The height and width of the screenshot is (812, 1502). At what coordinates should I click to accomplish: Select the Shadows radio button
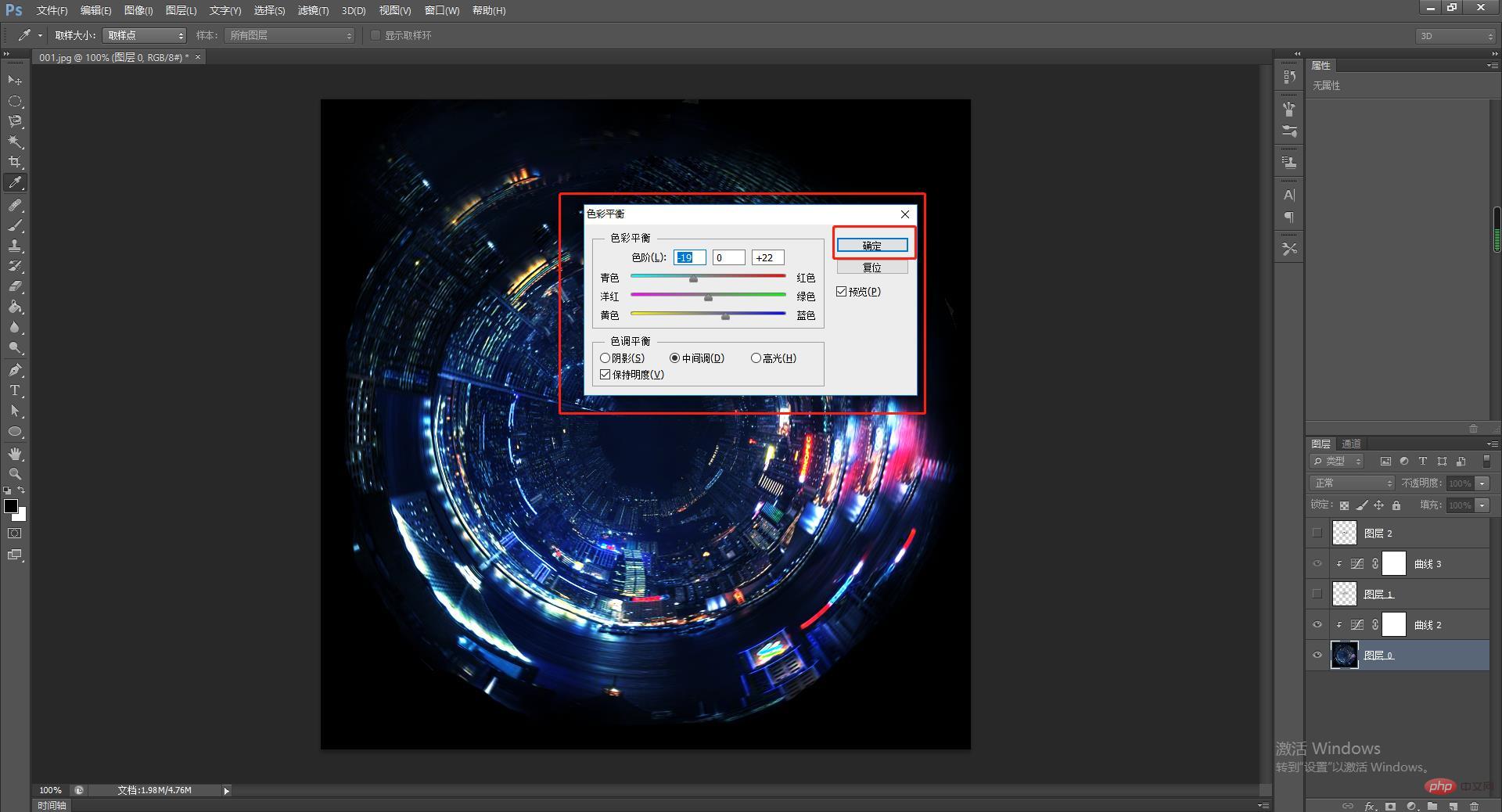coord(605,358)
